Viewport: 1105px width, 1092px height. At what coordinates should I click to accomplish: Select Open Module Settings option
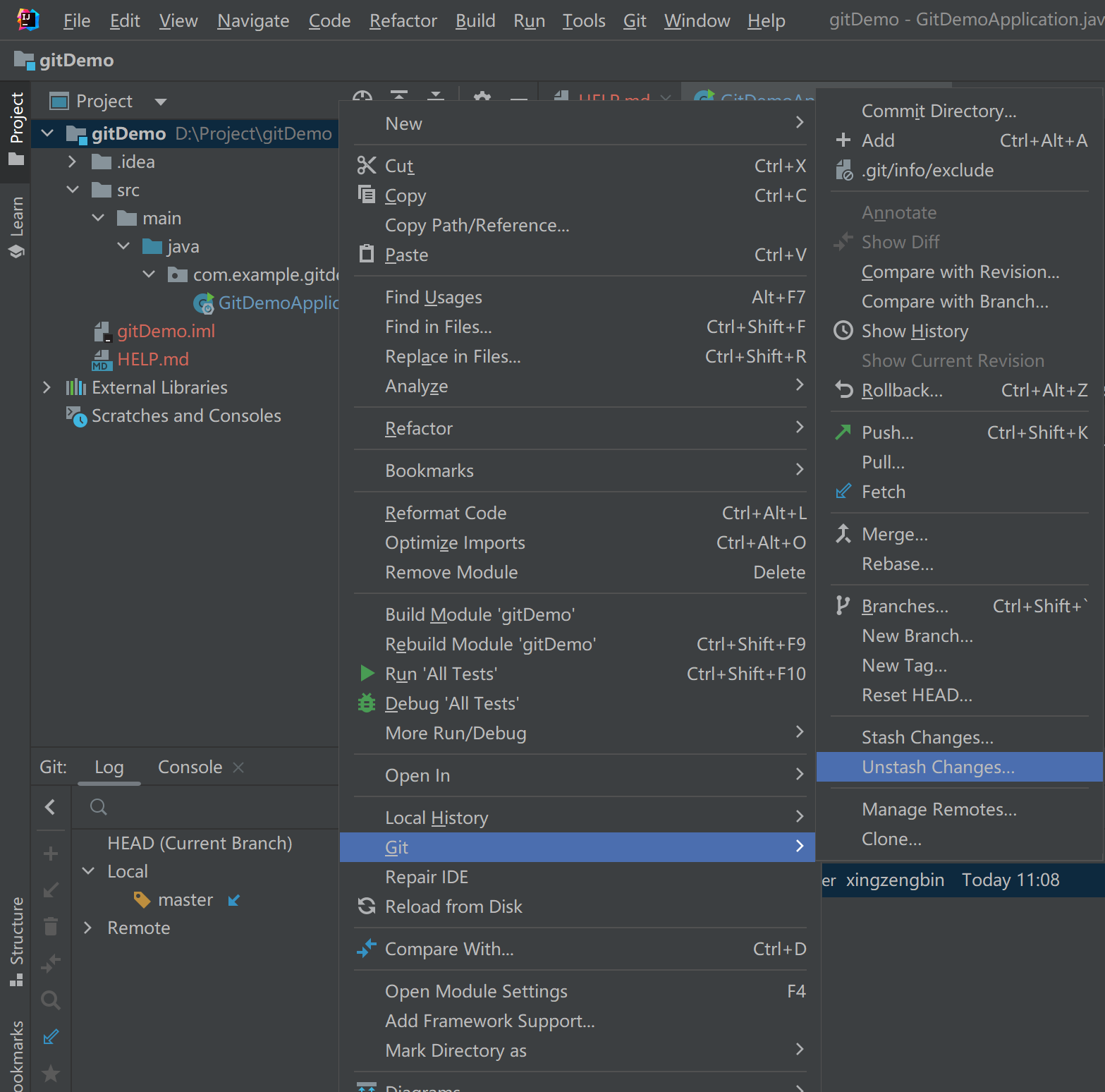pos(577,991)
